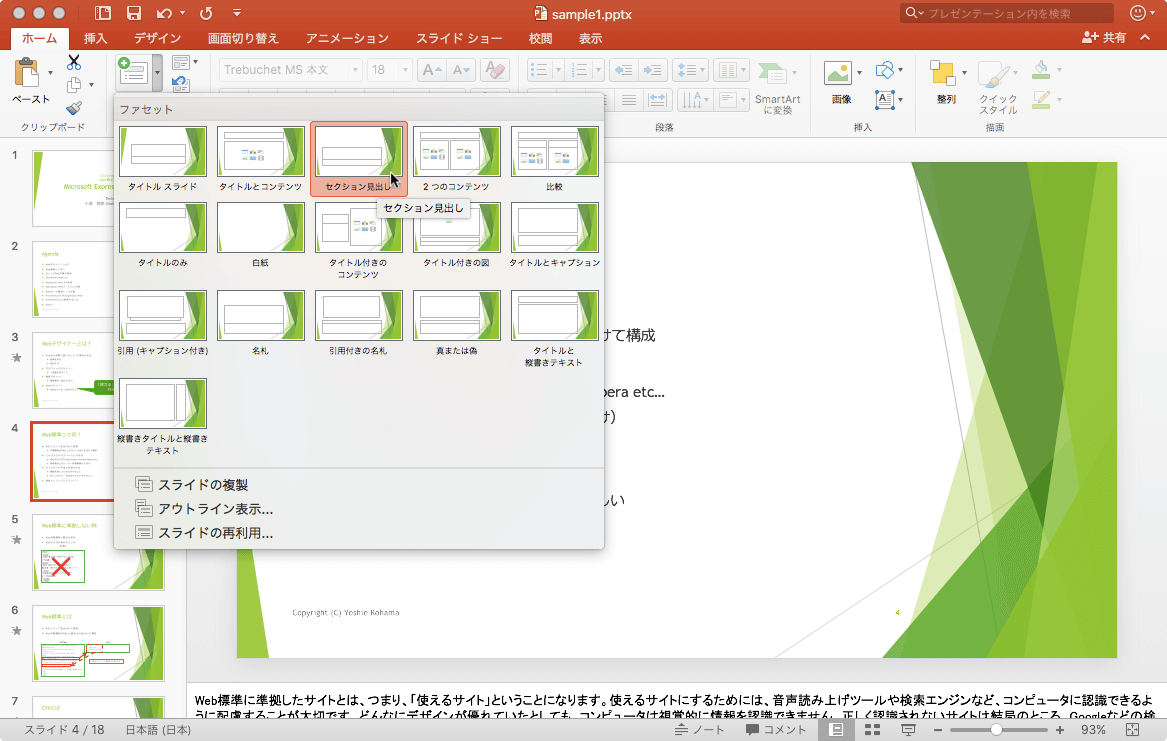The width and height of the screenshot is (1167, 741).
Task: Open the Trebuchet MS font name dropdown
Action: (x=355, y=70)
